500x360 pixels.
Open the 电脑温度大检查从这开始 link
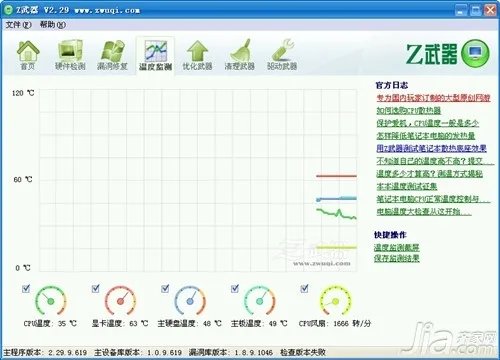coord(424,211)
